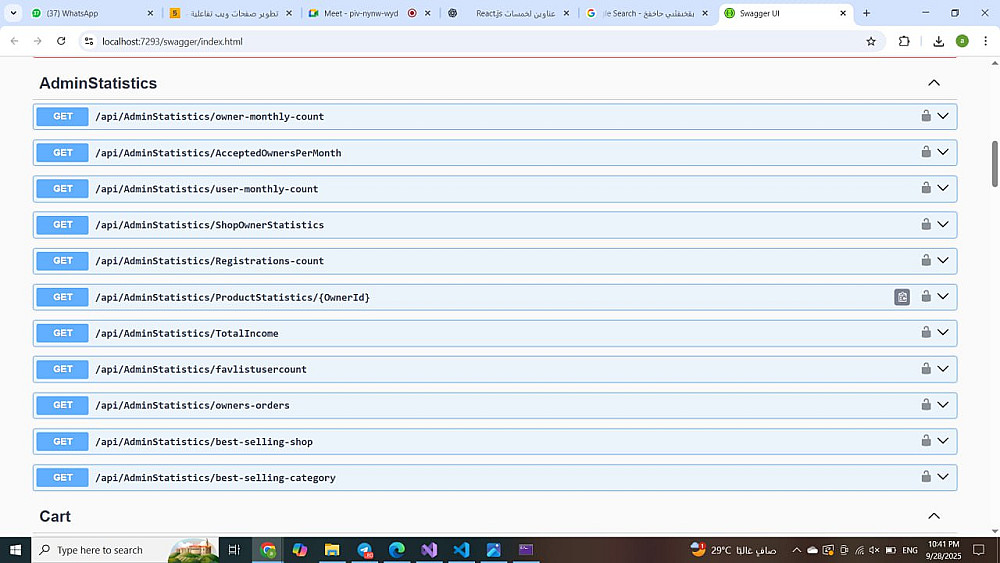Click the page vertical scrollbar thumb
Viewport: 1000px width, 563px height.
(994, 164)
